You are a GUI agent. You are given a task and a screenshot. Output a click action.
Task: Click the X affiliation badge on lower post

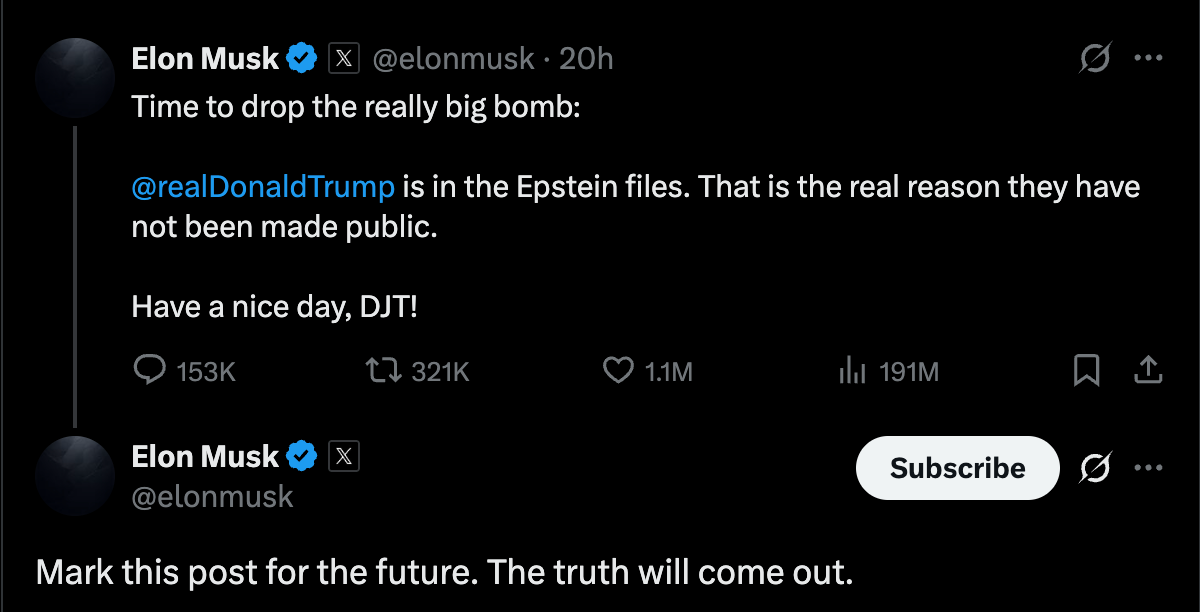[x=344, y=457]
